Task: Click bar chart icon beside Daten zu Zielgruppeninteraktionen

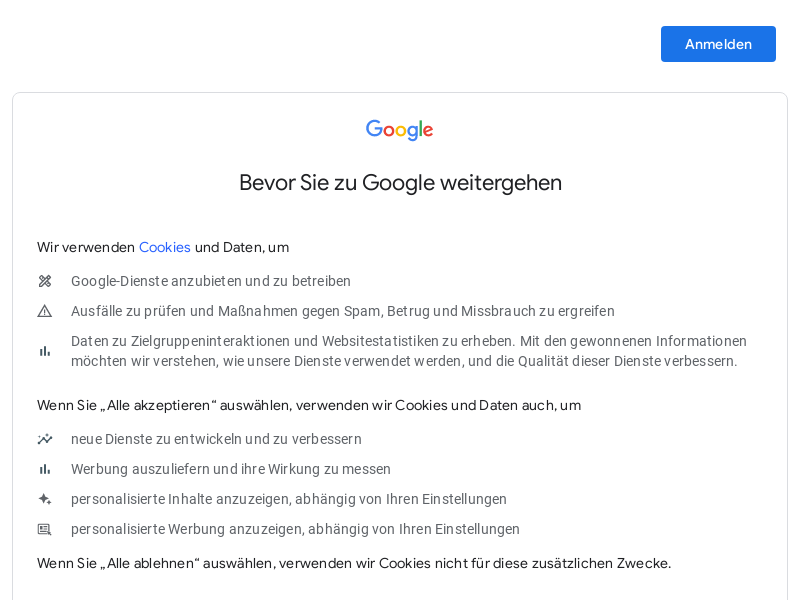Action: coord(45,351)
